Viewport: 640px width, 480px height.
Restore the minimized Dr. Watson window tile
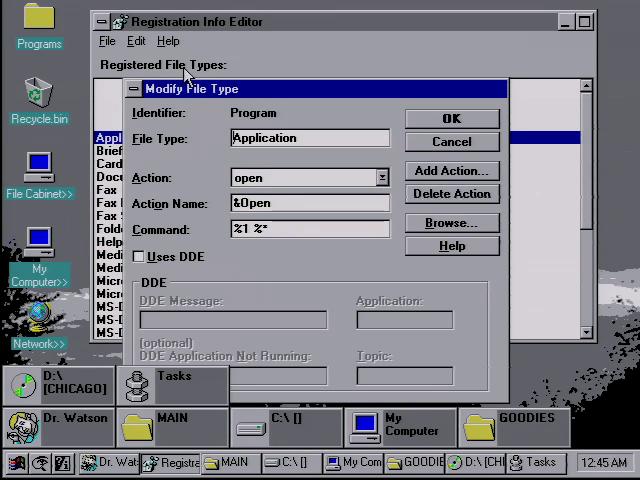coord(59,428)
